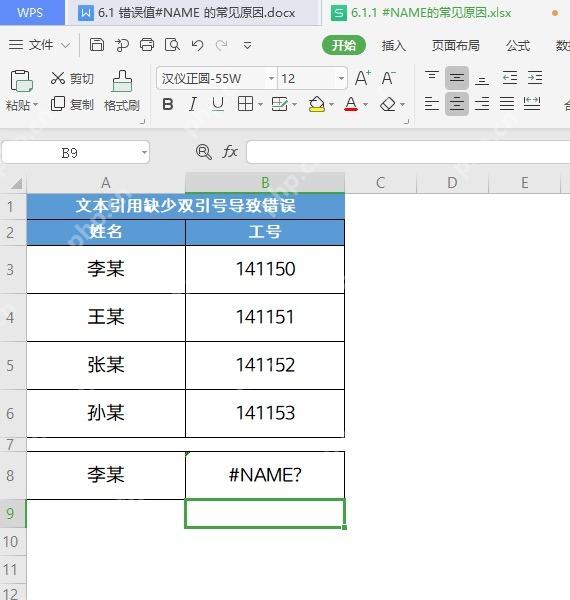Image resolution: width=570 pixels, height=600 pixels.
Task: Open the Paste options dropdown arrow
Action: [36, 104]
